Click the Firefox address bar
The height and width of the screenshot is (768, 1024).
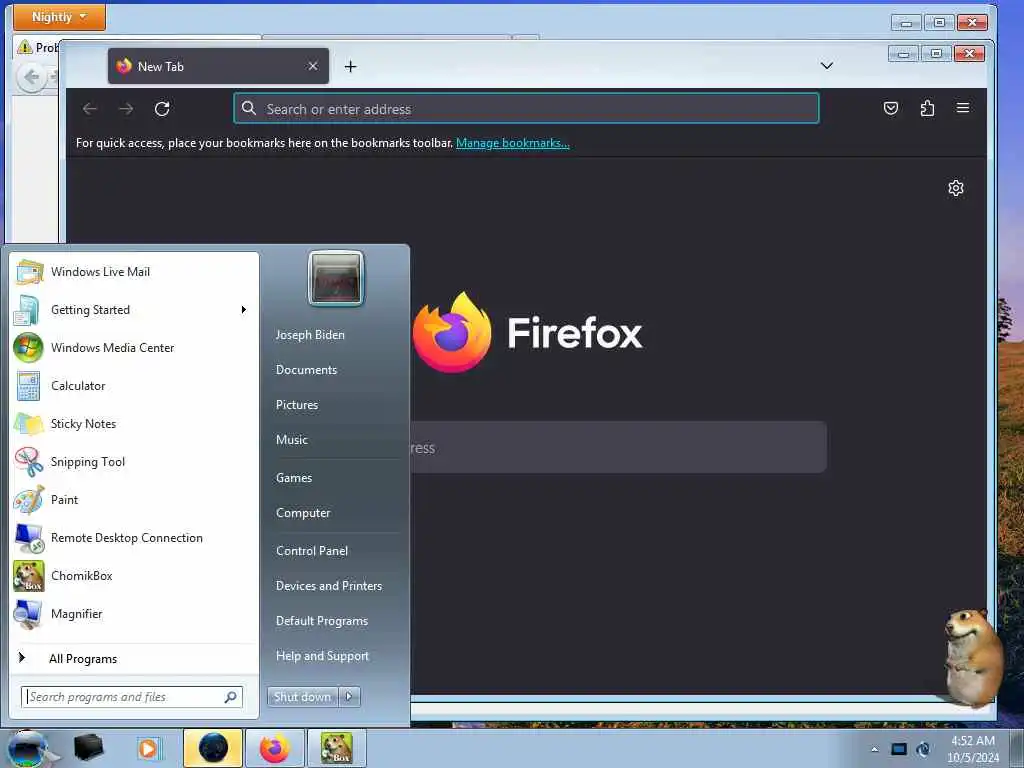[x=526, y=108]
